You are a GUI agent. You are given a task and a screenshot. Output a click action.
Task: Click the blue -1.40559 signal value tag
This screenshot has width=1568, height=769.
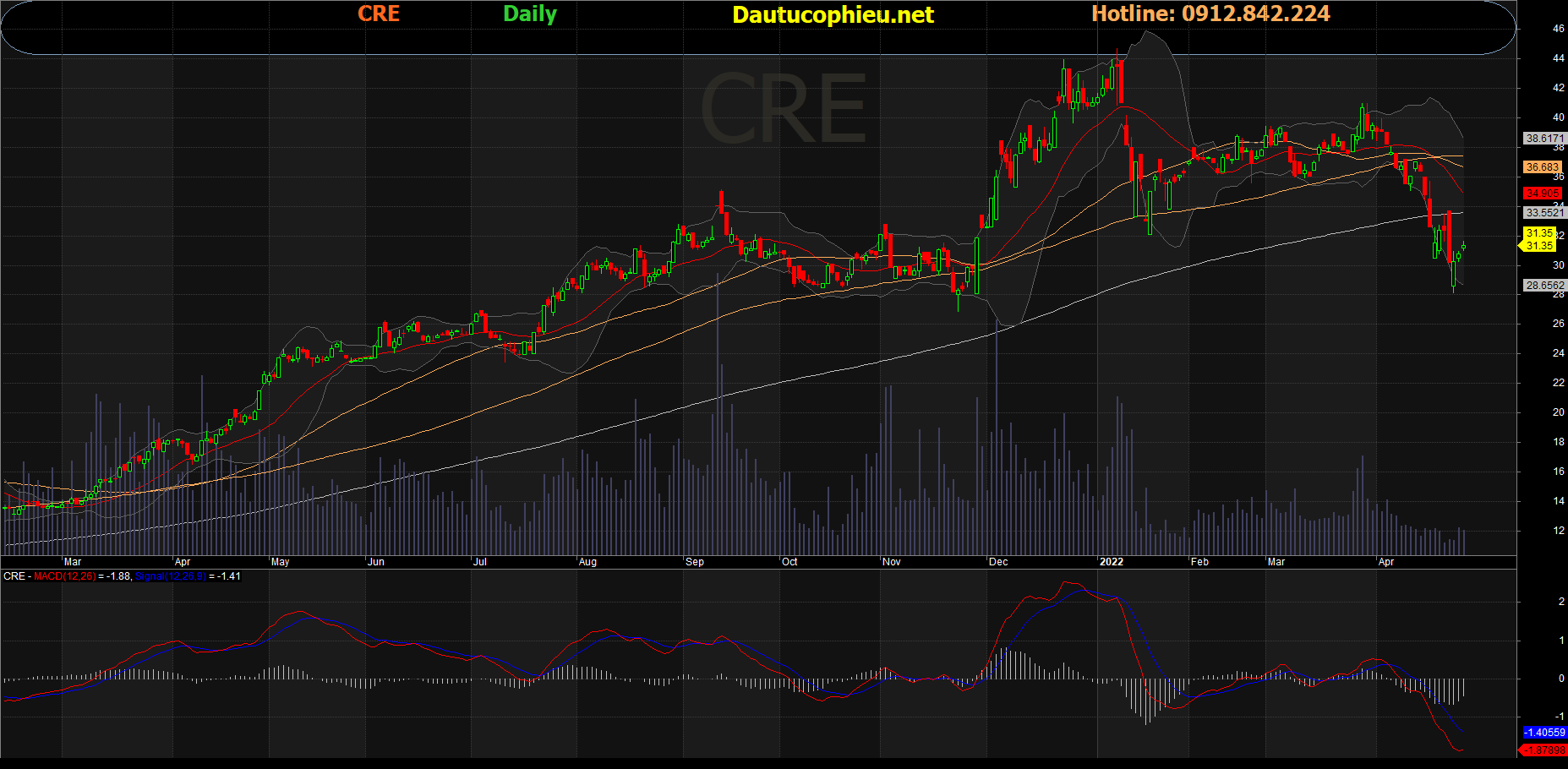click(x=1543, y=733)
